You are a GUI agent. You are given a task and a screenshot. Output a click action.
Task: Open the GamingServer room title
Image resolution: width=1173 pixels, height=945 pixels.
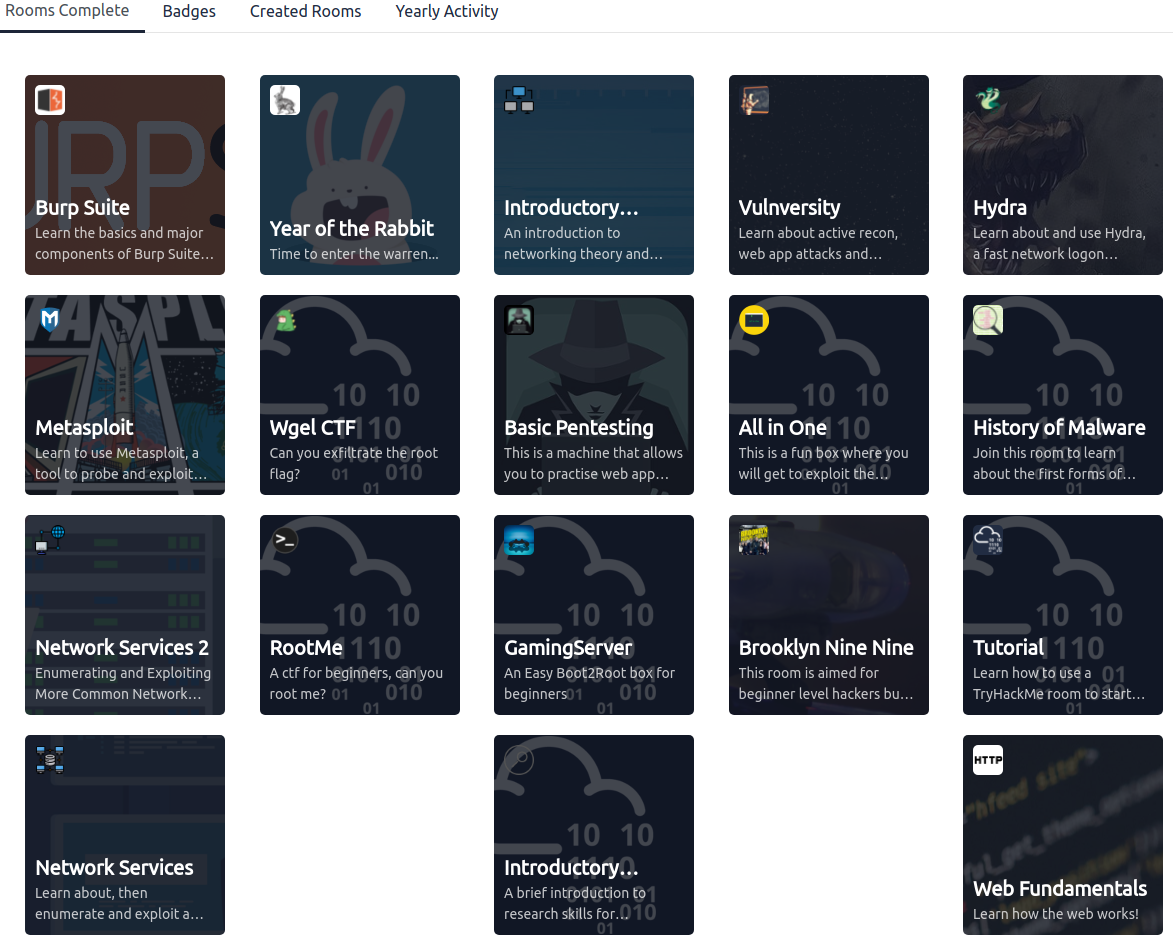coord(569,647)
